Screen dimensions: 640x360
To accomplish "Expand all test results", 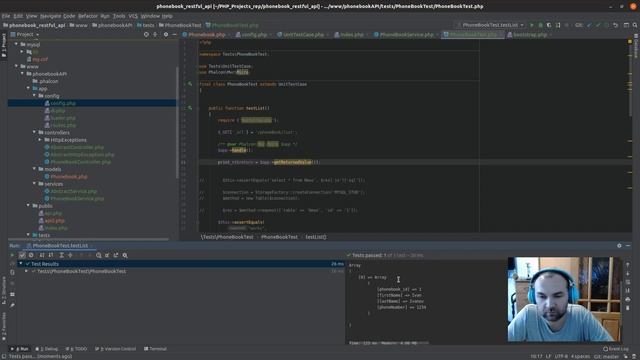I will tap(61, 255).
